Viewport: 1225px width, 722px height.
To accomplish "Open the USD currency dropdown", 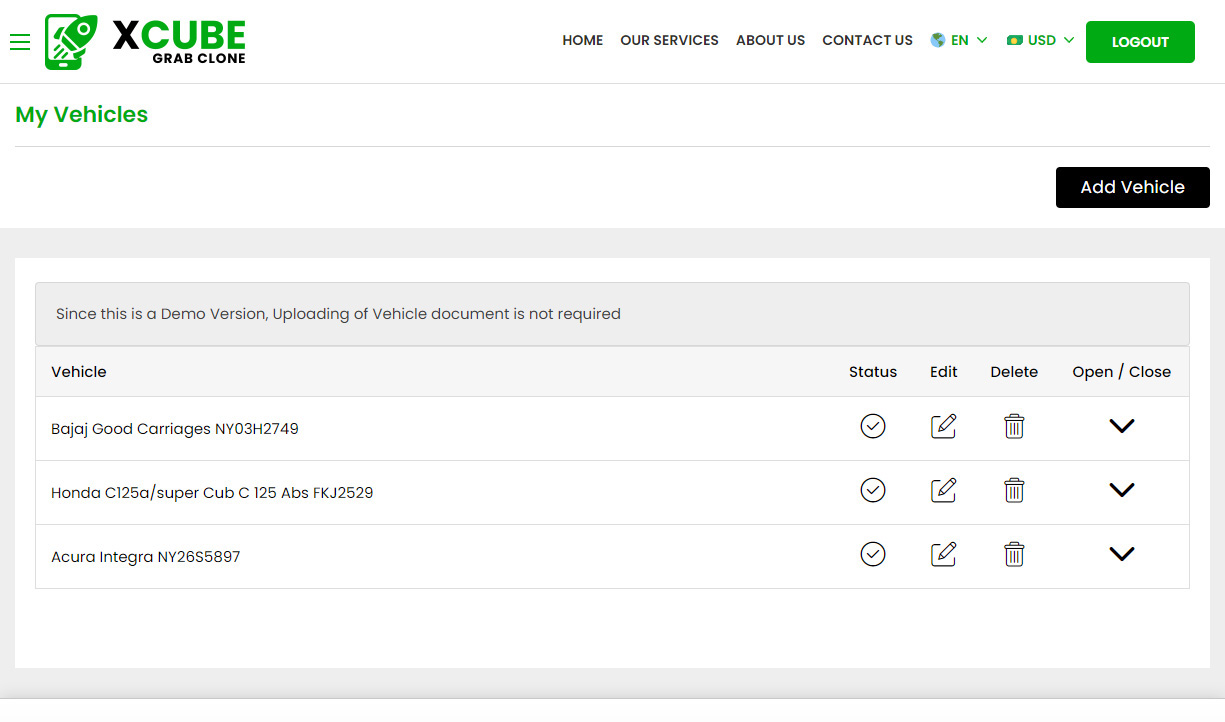I will 1041,41.
